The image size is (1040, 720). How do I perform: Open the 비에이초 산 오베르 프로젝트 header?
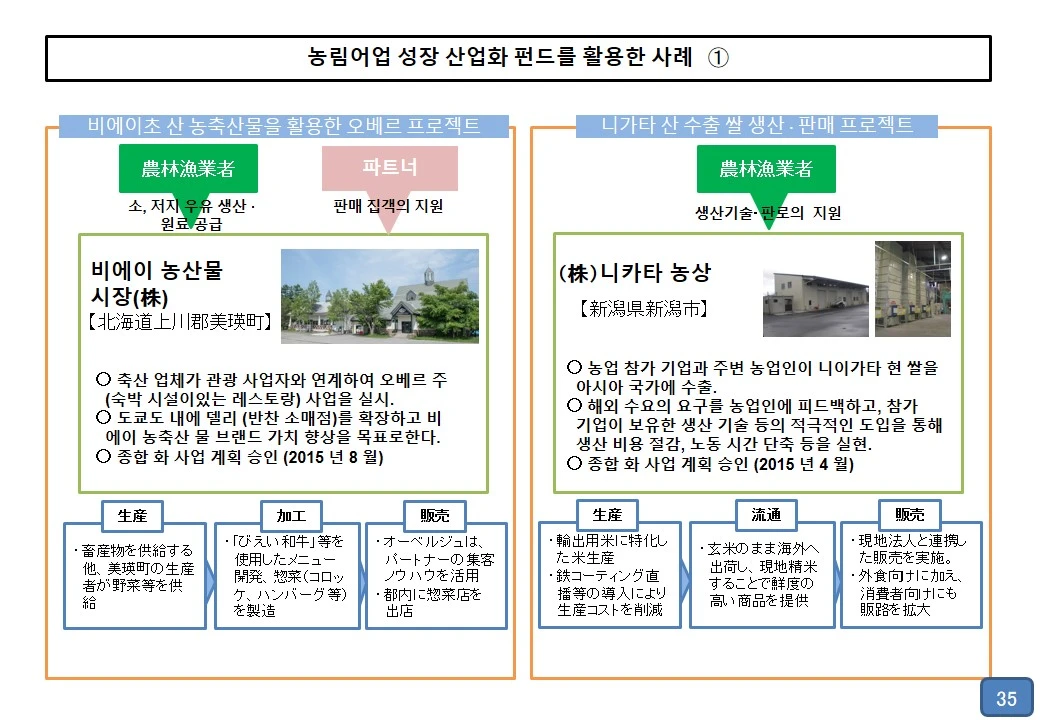pyautogui.click(x=283, y=126)
